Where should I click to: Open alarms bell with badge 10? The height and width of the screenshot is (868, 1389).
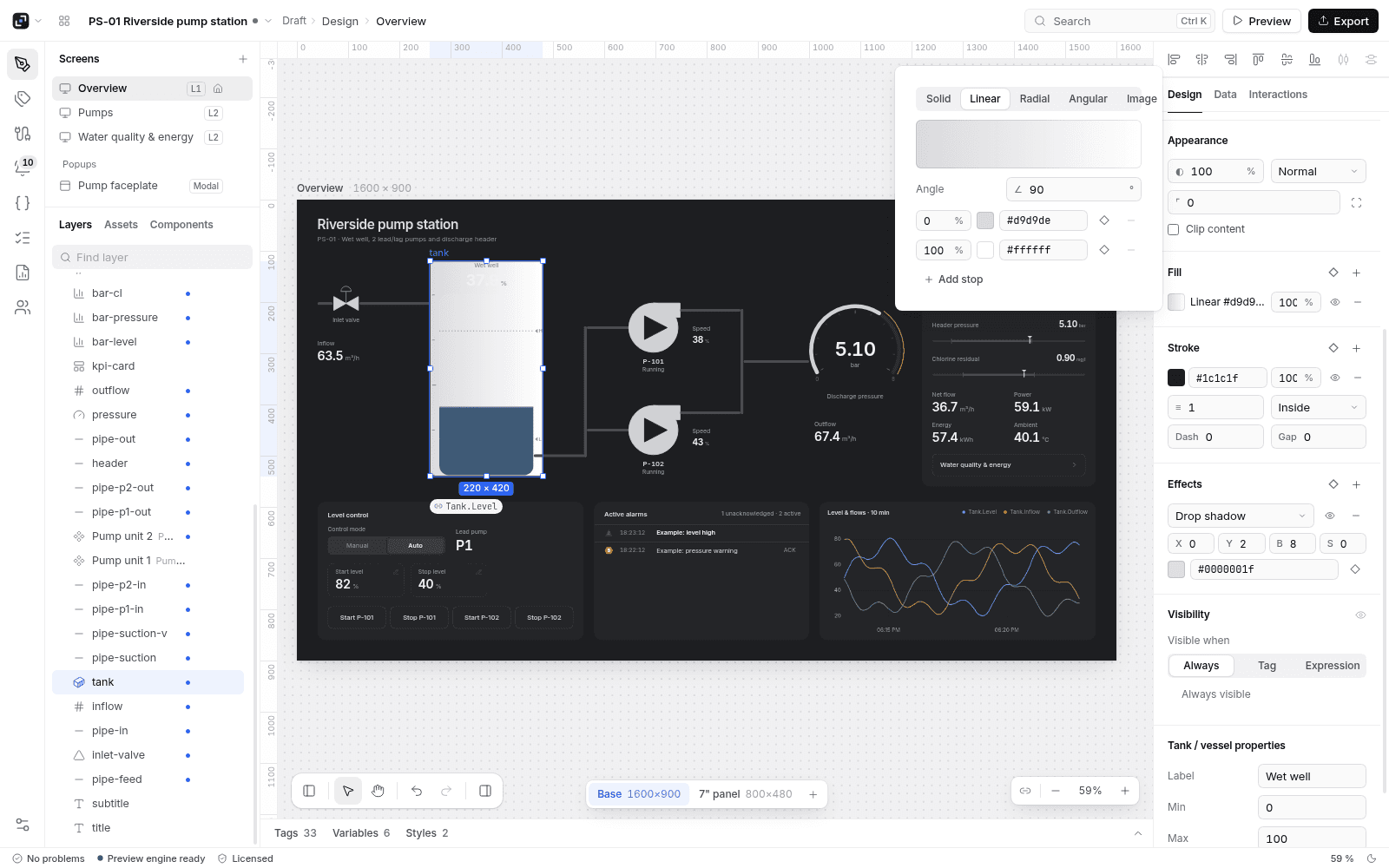click(x=23, y=168)
